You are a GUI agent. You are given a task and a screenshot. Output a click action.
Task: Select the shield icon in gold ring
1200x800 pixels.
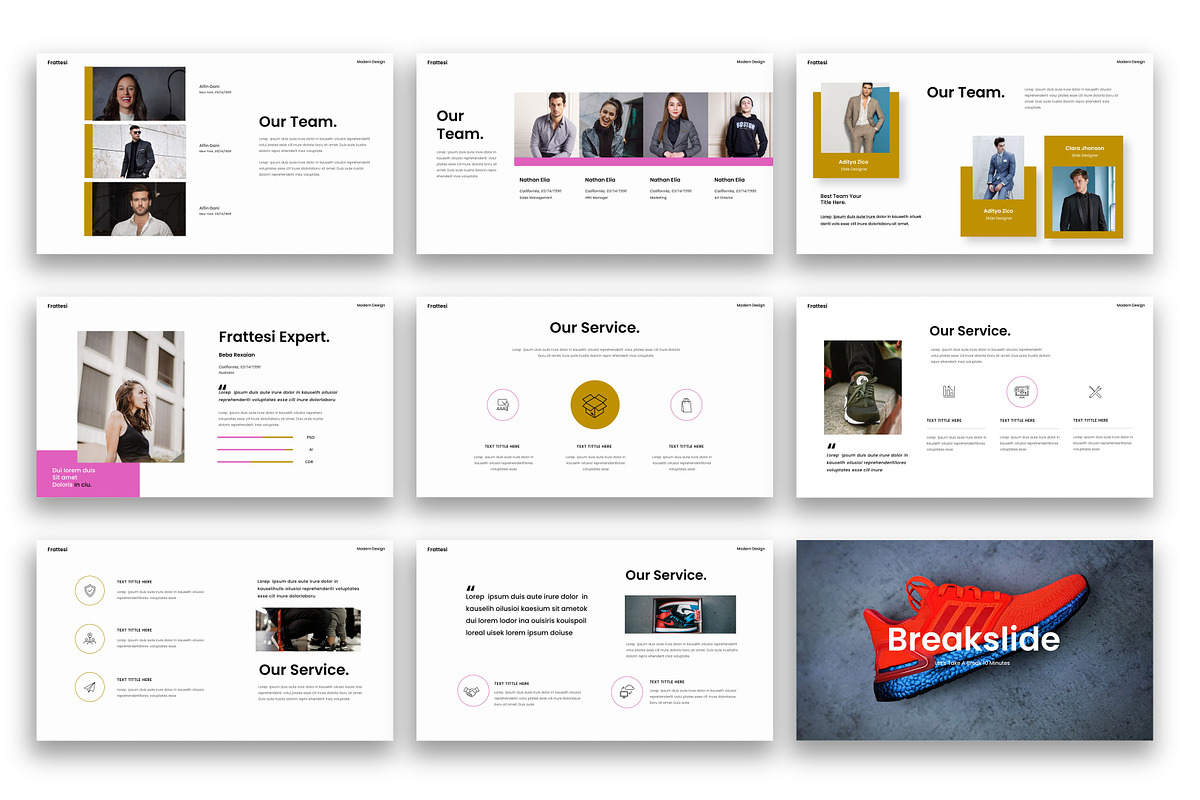(89, 590)
